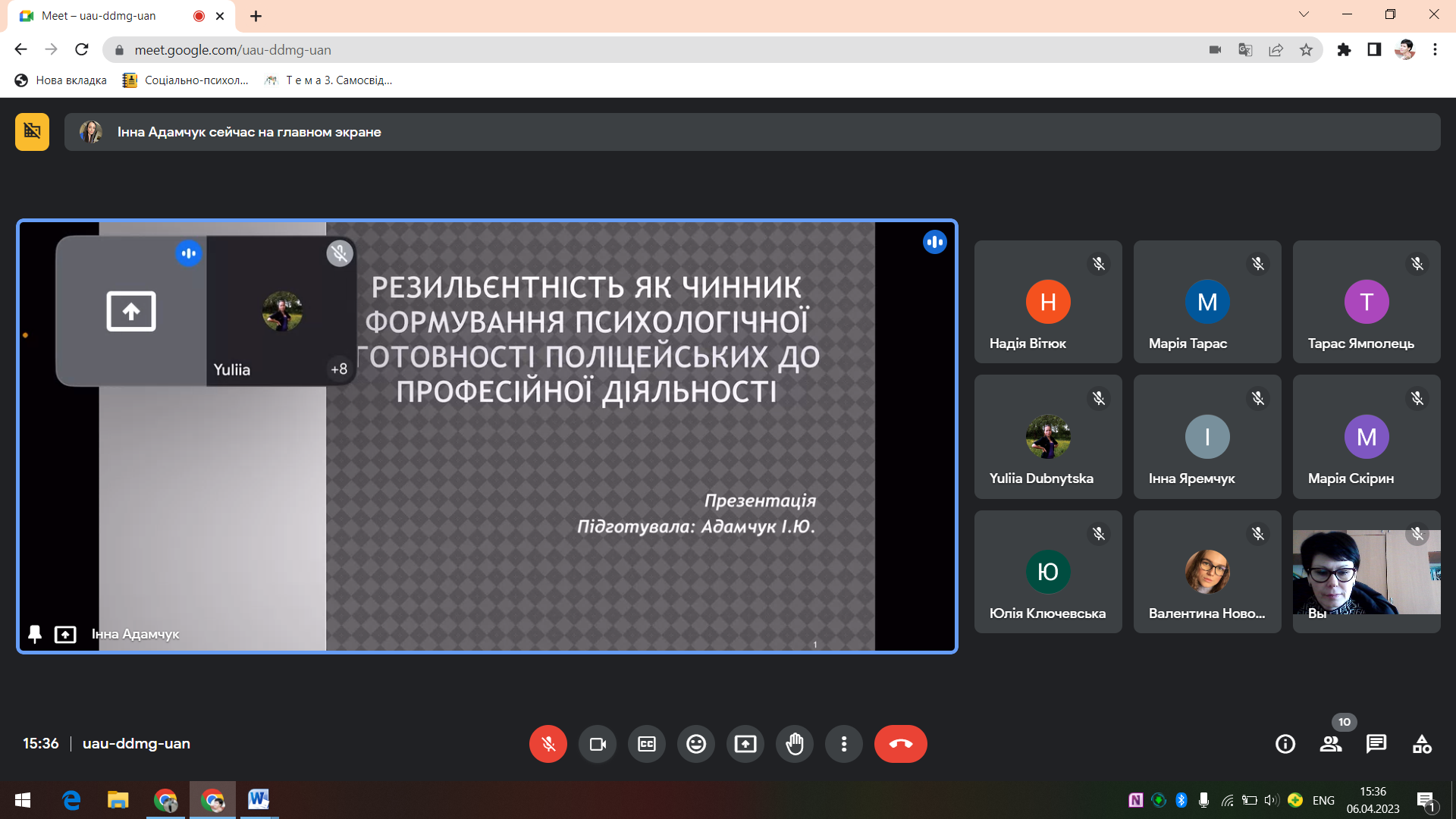Click the yellow presentation-off icon in the banner
This screenshot has width=1456, height=819.
coord(32,132)
